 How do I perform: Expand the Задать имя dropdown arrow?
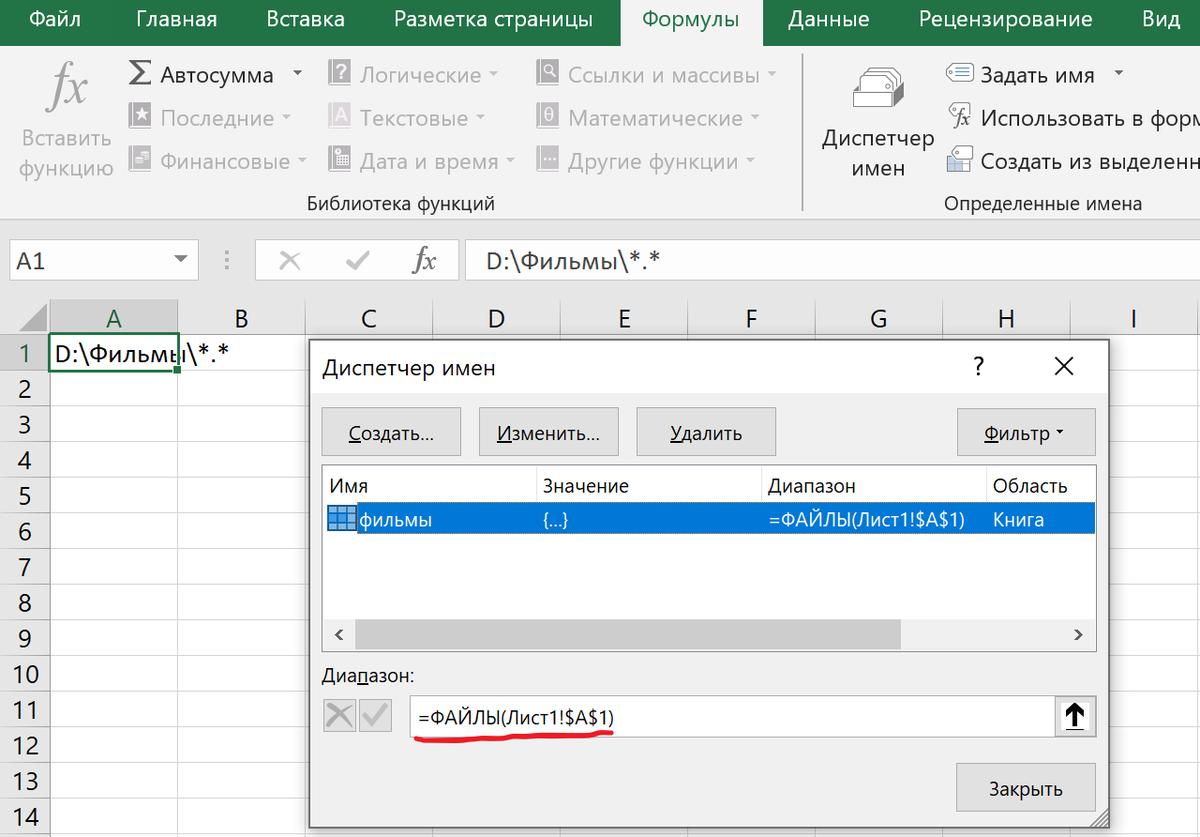(1118, 74)
